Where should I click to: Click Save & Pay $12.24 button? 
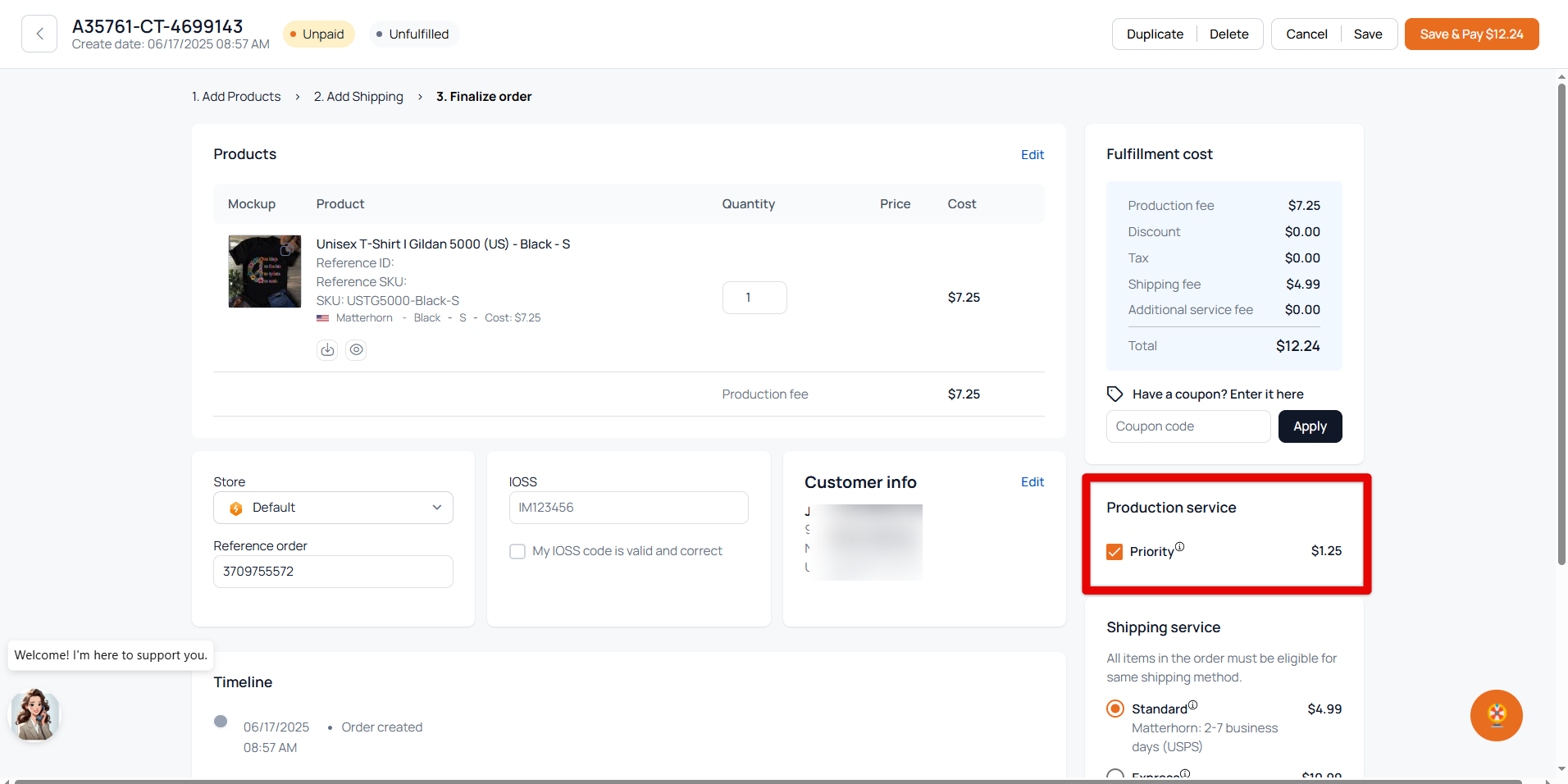point(1471,34)
